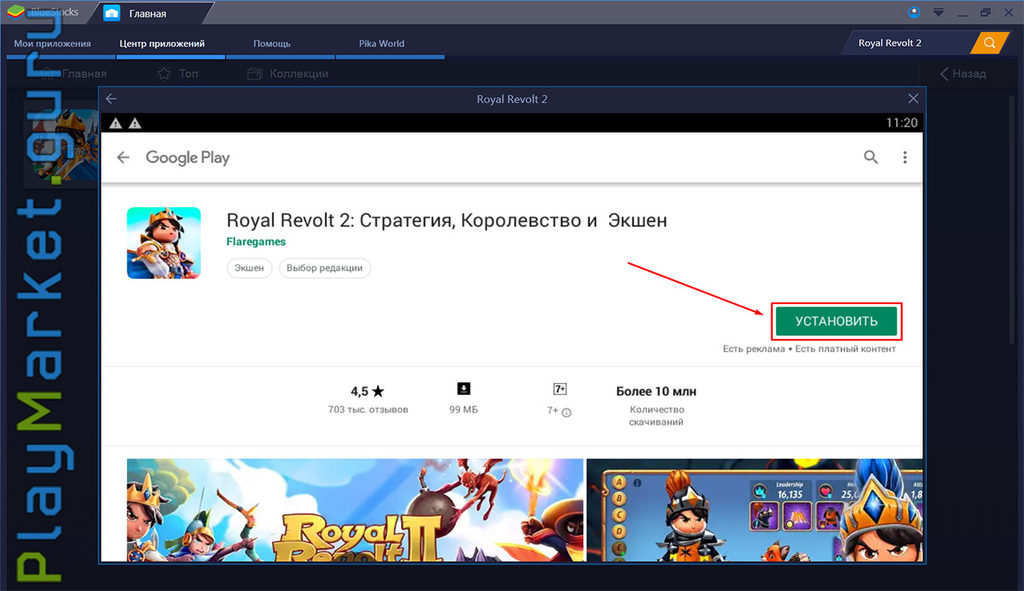Click the 4,5 star rating
Screen dimensions: 1024x591
coord(368,391)
